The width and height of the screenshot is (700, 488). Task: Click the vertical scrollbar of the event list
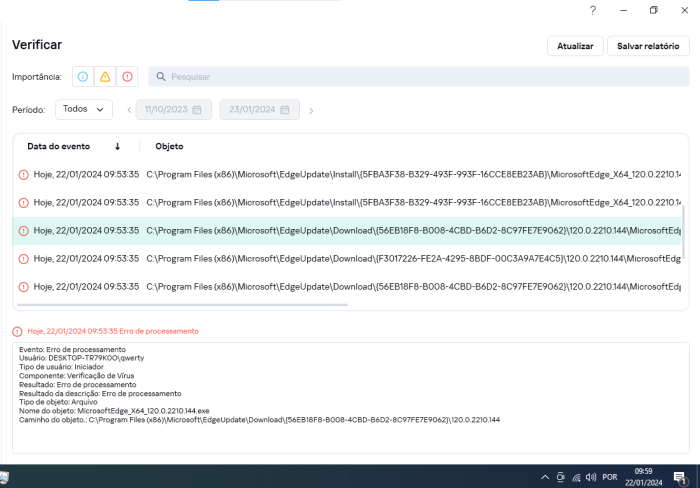(x=683, y=232)
